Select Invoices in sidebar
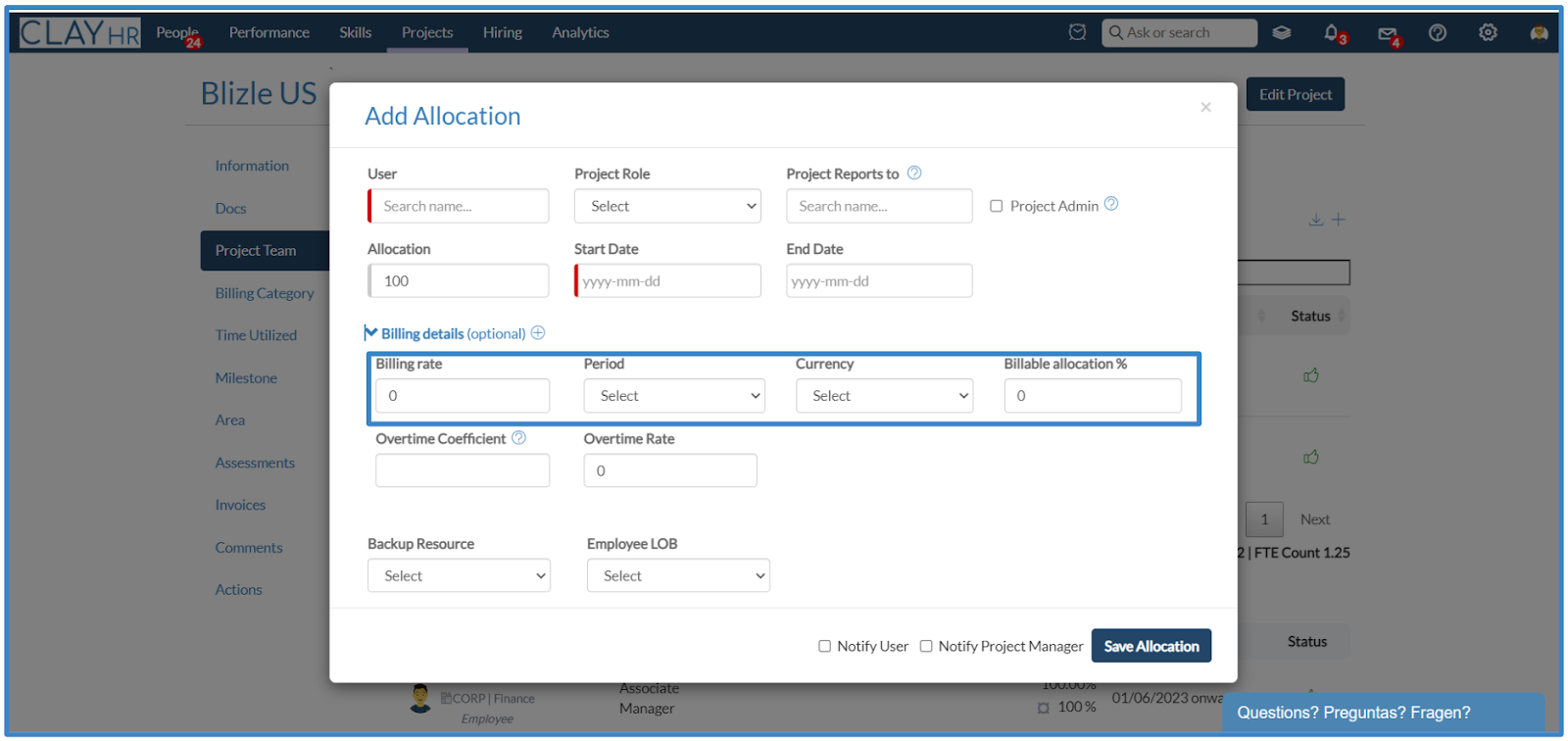The image size is (1568, 741). tap(240, 505)
